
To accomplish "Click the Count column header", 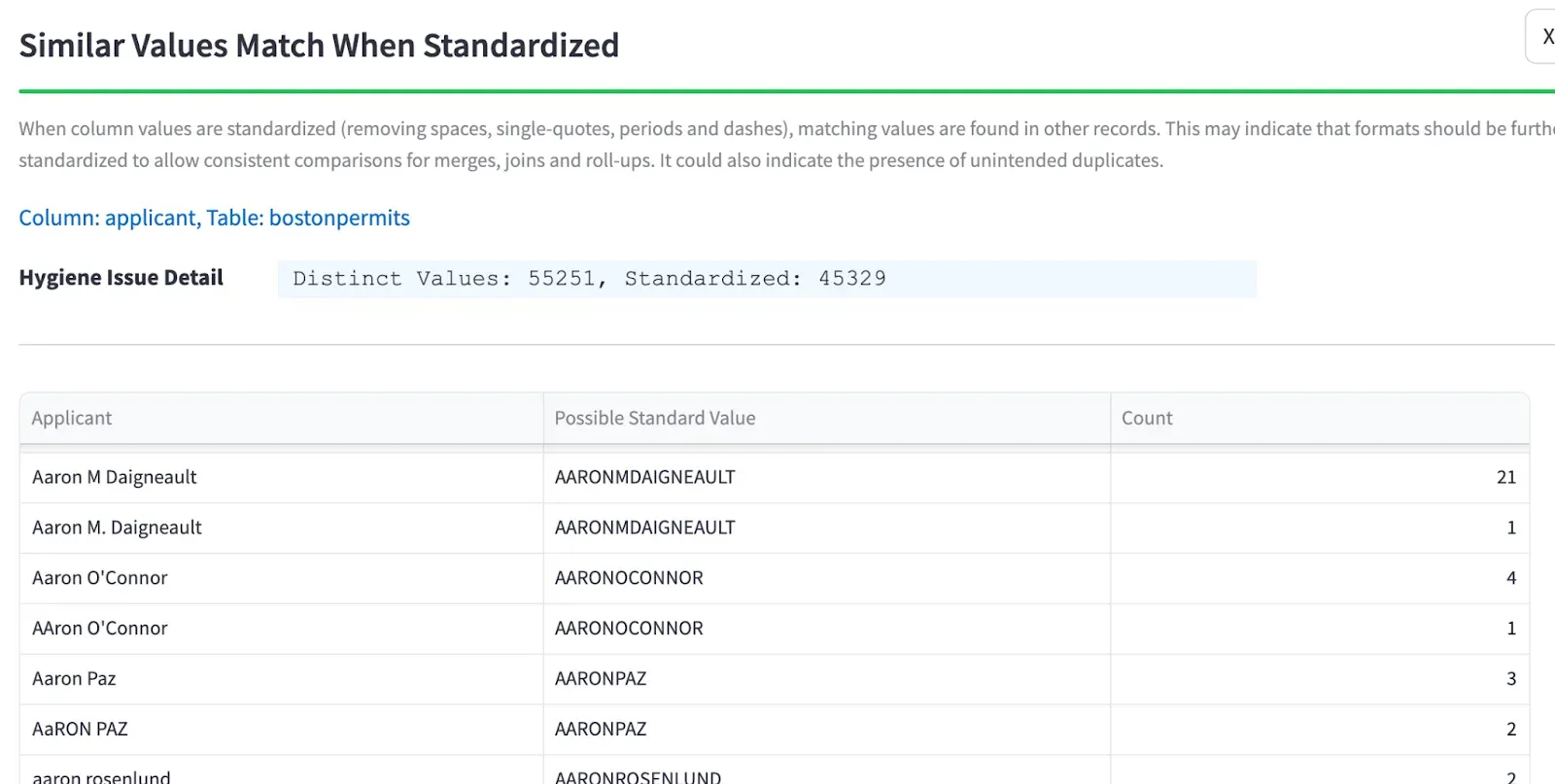I will point(1320,419).
